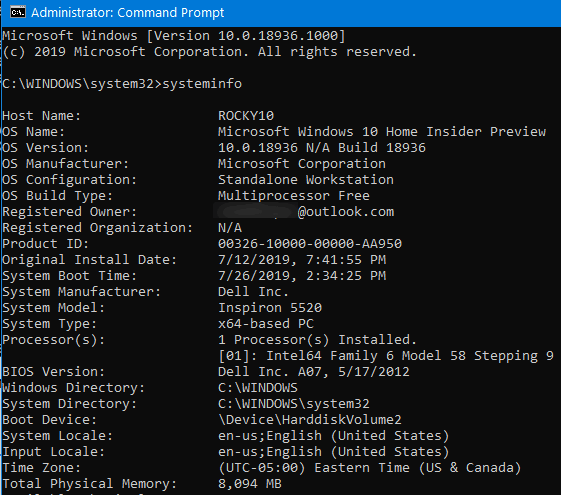Viewport: 561px width, 495px height.
Task: Click the 'Host Name:' label
Action: click(42, 116)
